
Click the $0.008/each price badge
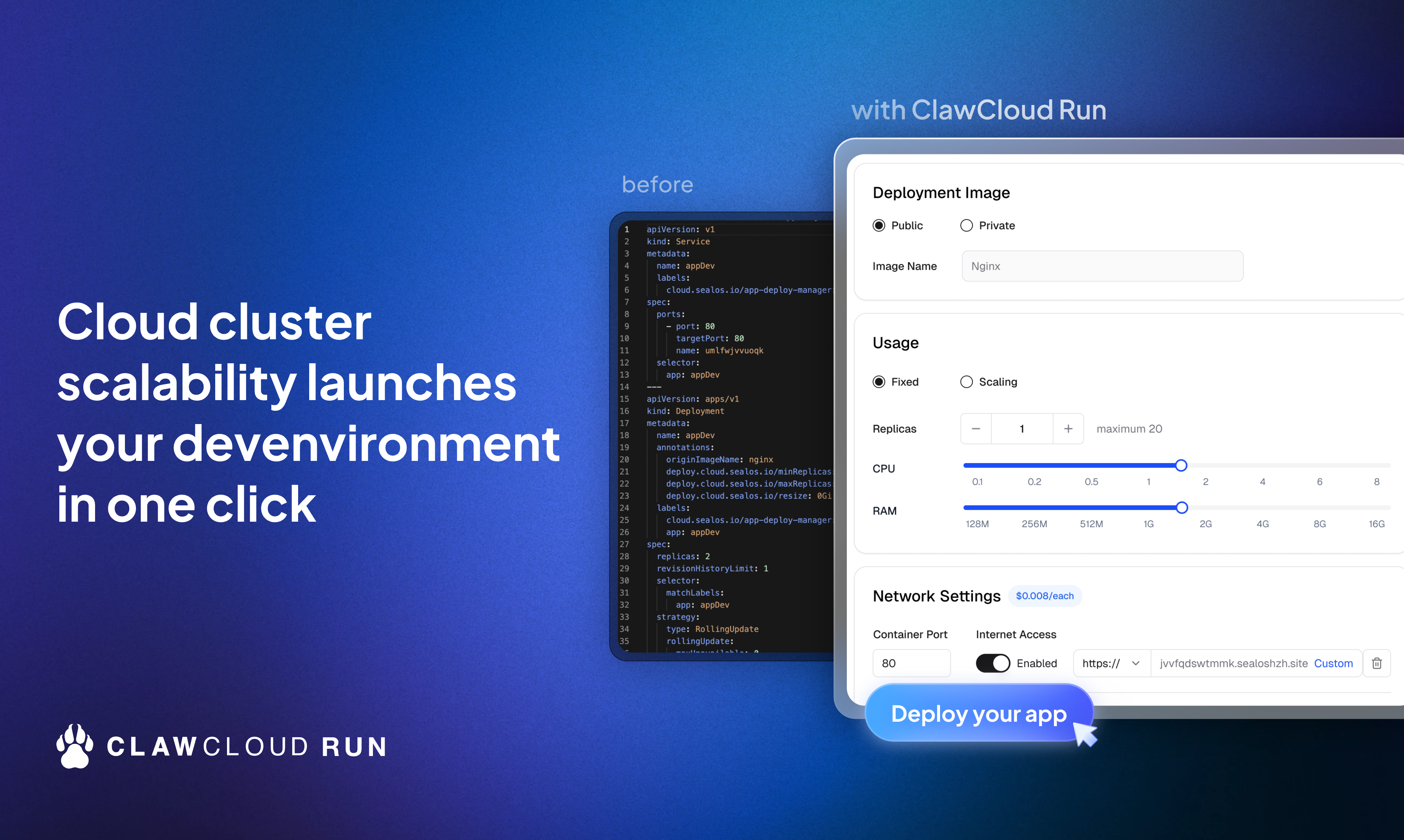pos(1044,596)
